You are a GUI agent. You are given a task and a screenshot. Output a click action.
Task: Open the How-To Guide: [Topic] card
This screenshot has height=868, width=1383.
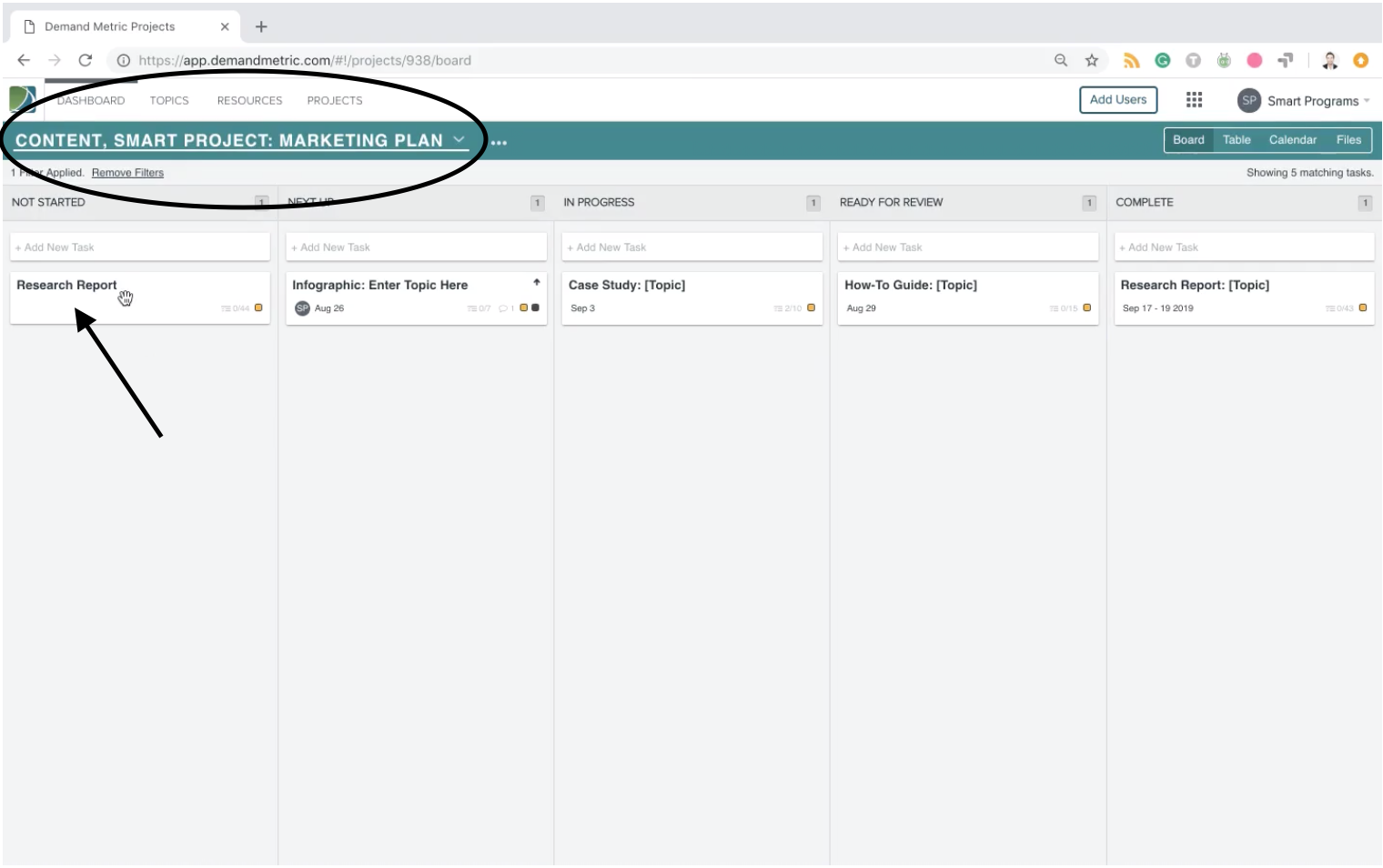point(968,298)
